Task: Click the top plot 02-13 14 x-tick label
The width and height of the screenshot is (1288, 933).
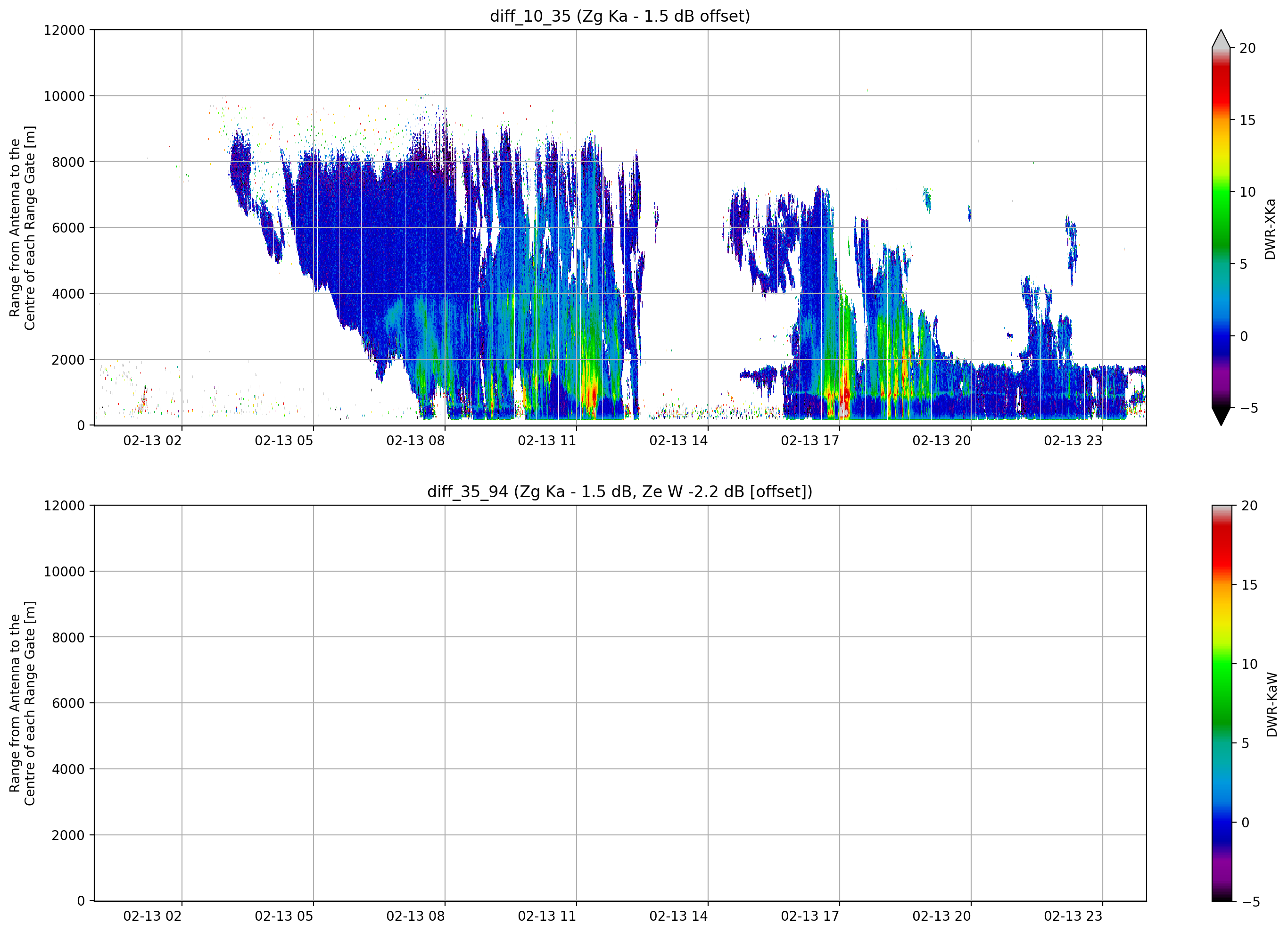Action: tap(678, 441)
